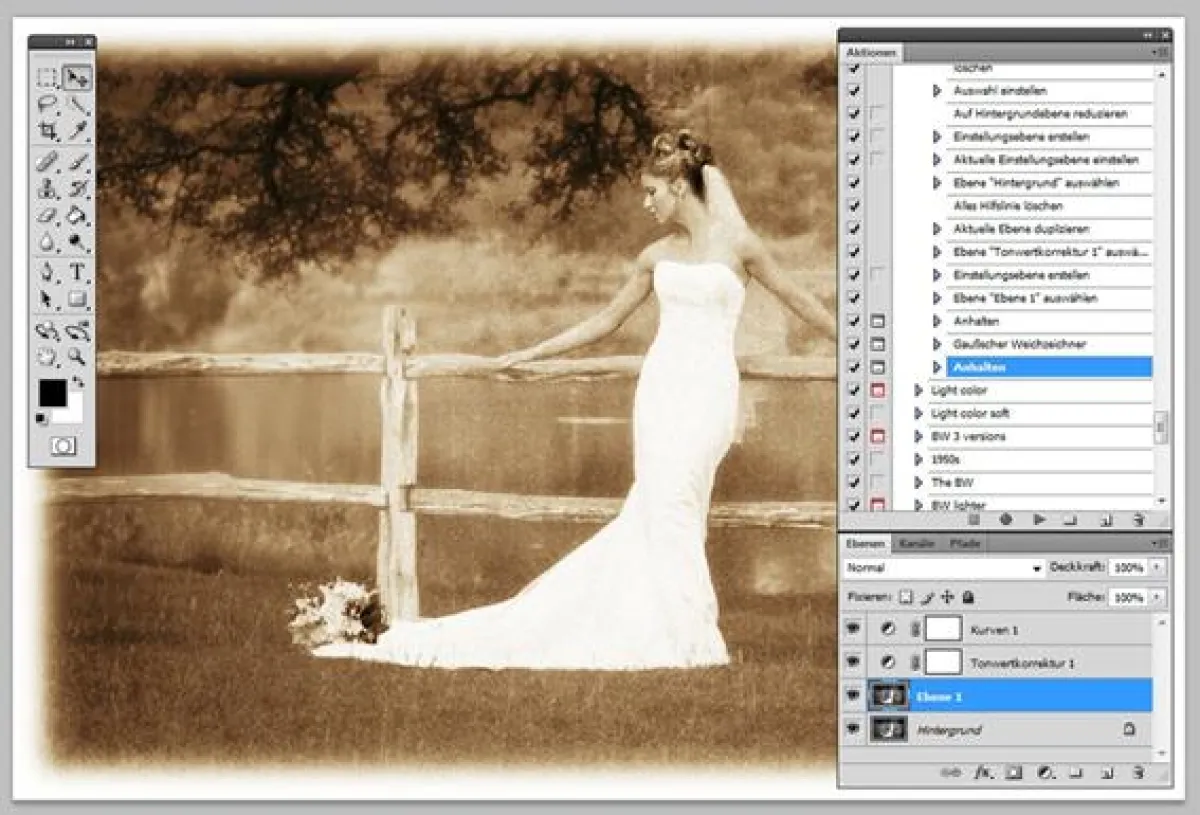Pick the Crop tool in the toolbox
The height and width of the screenshot is (815, 1200).
47,131
